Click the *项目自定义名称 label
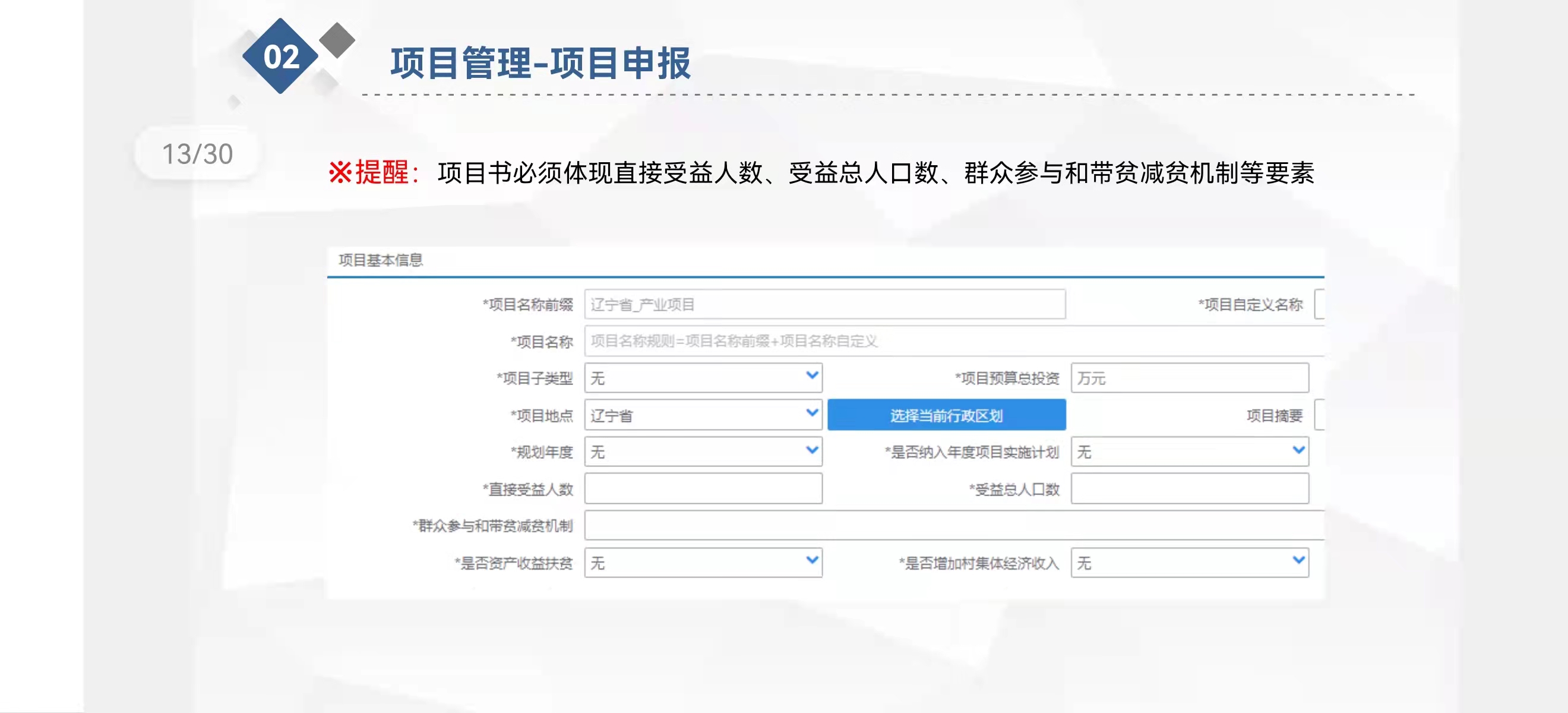This screenshot has height=713, width=1568. (x=1250, y=304)
